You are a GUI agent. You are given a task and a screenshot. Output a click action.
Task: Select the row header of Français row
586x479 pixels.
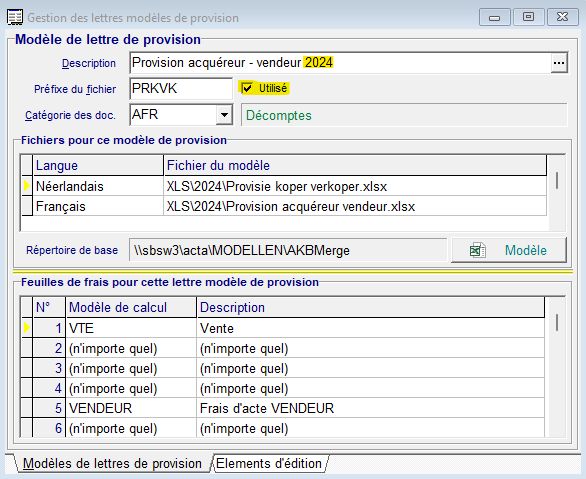(x=27, y=206)
